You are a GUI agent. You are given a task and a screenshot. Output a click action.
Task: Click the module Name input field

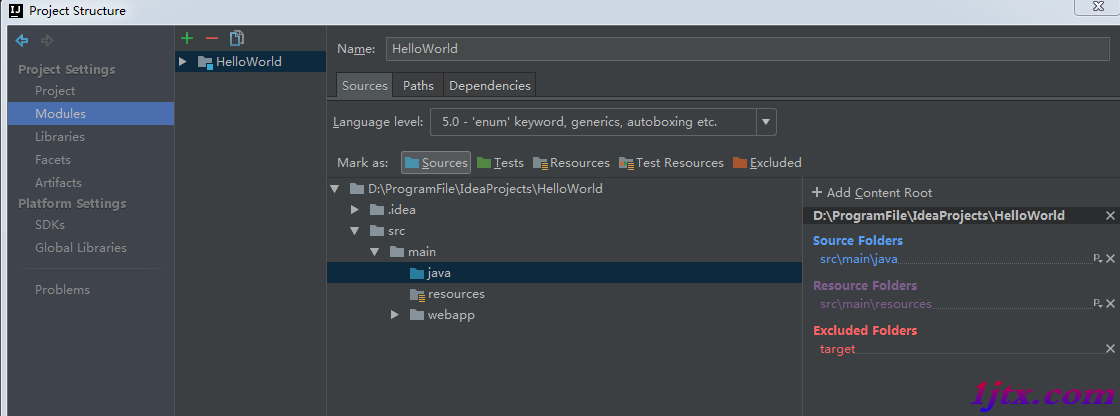click(x=747, y=49)
